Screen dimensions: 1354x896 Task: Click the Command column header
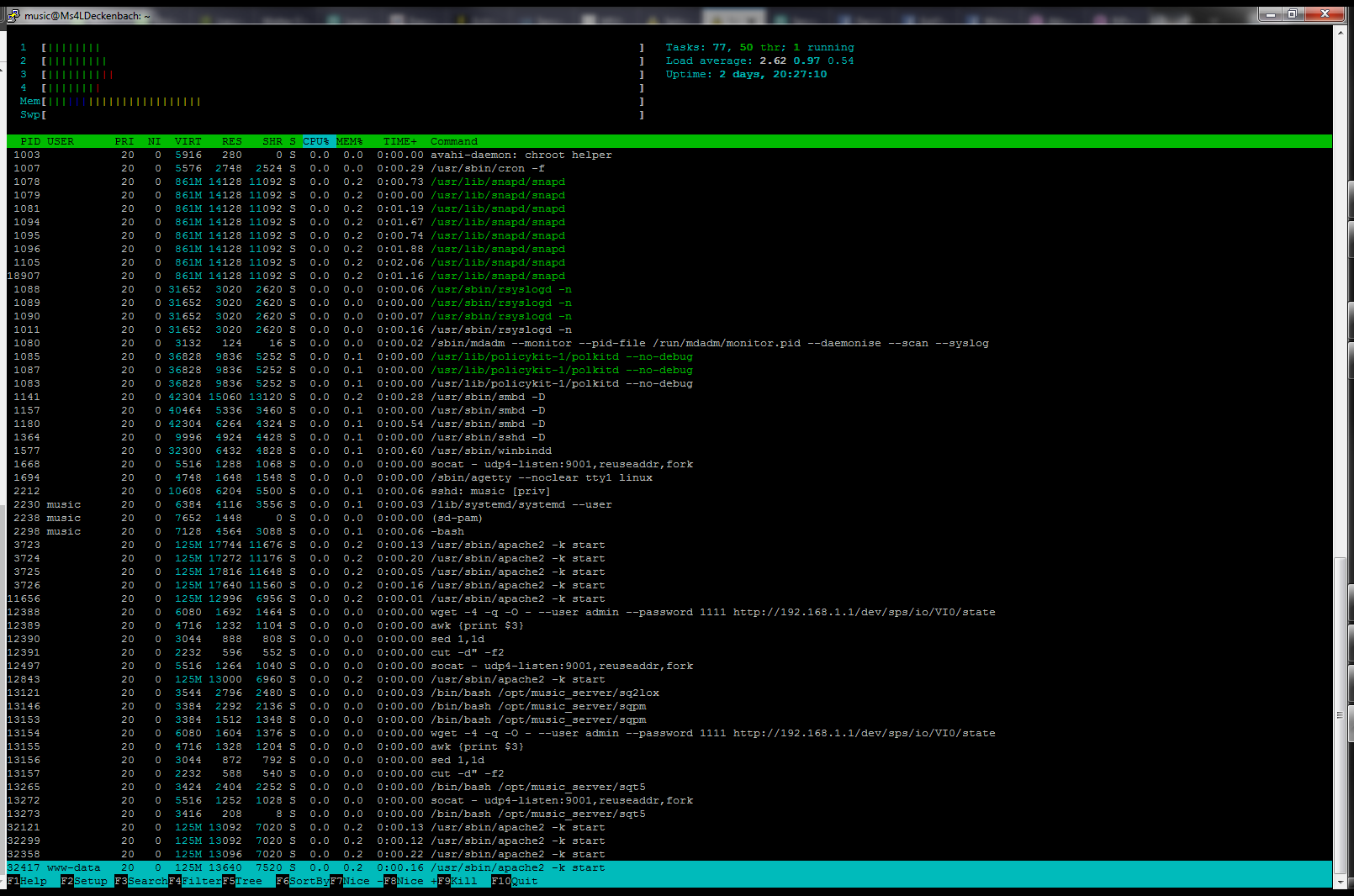click(x=453, y=141)
